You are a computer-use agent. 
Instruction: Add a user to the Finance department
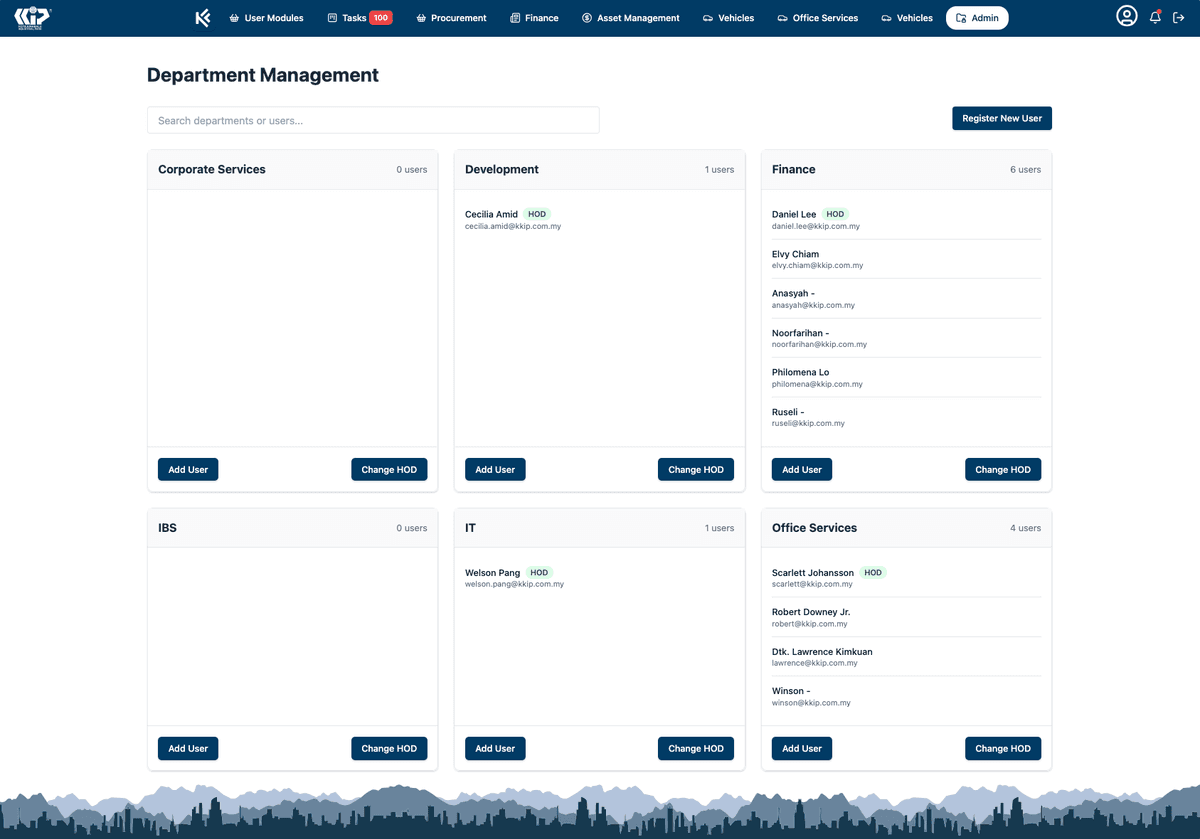click(x=801, y=469)
